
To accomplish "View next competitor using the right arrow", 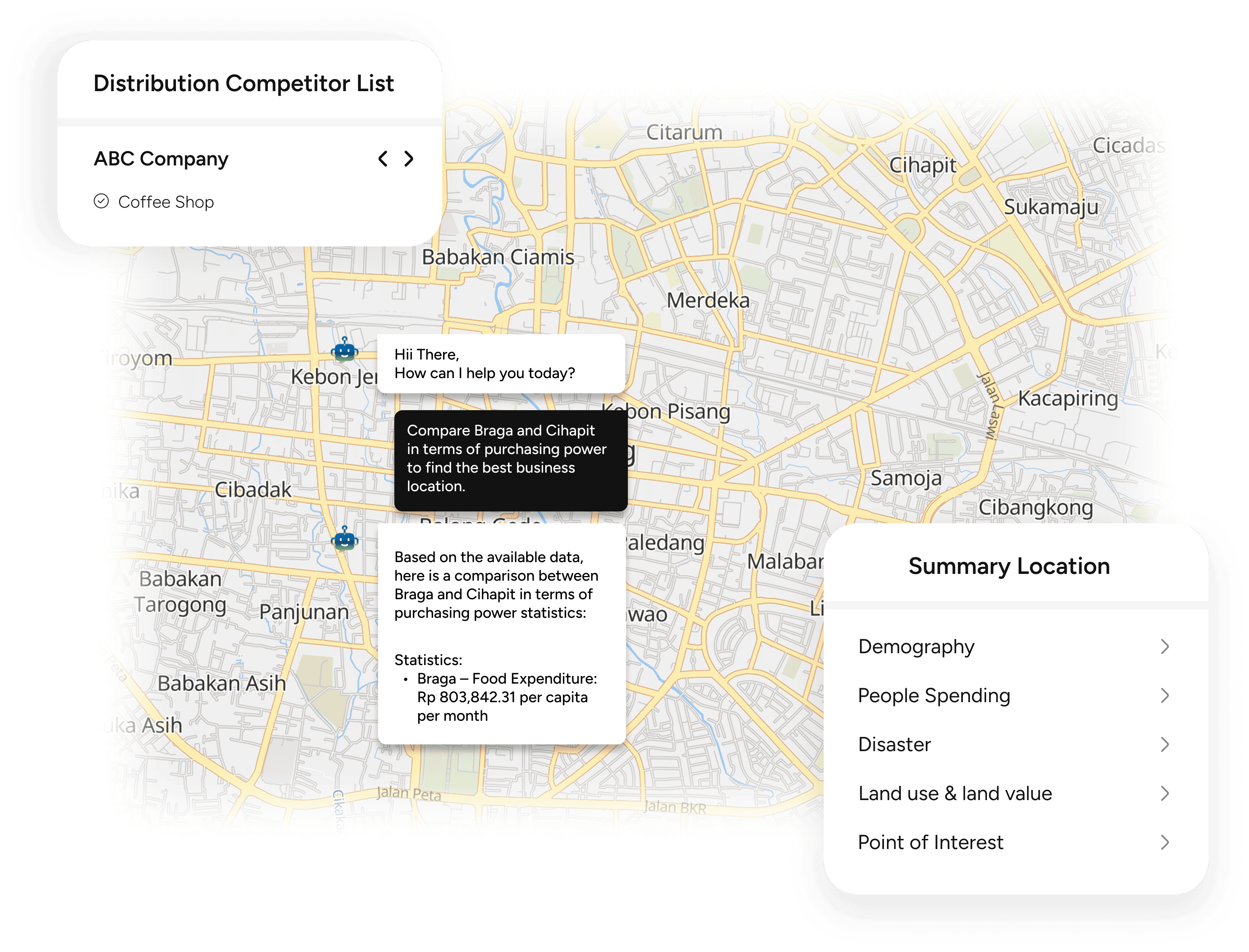I will point(409,159).
